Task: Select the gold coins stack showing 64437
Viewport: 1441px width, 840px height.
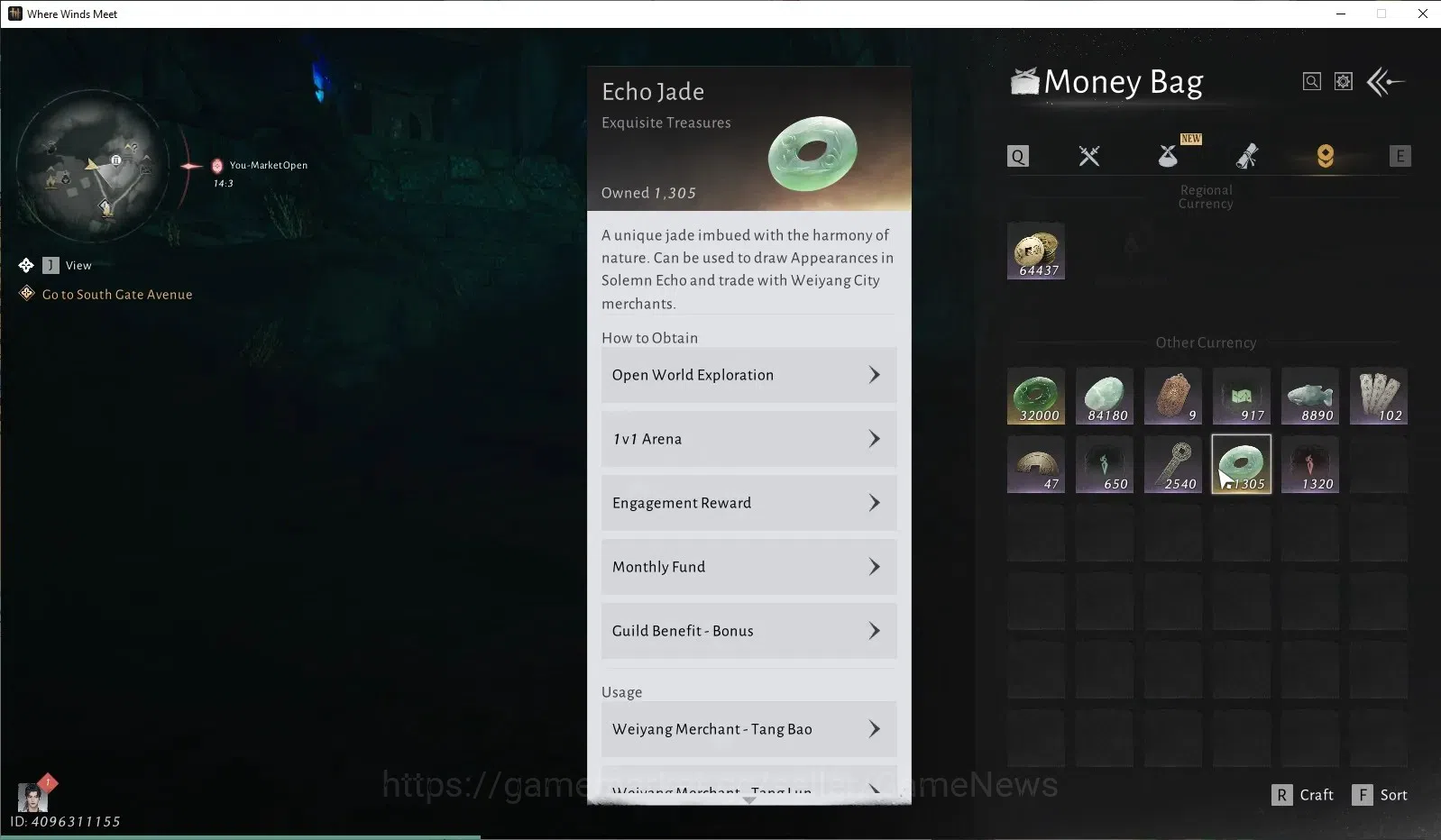Action: point(1036,251)
